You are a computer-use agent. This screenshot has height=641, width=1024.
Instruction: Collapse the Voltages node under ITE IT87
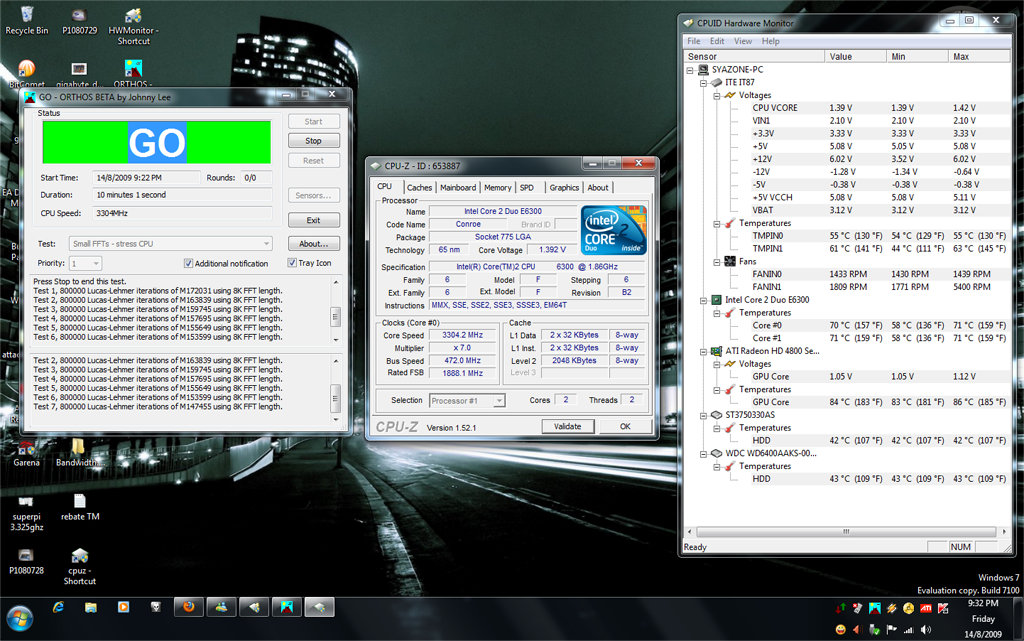pyautogui.click(x=717, y=95)
